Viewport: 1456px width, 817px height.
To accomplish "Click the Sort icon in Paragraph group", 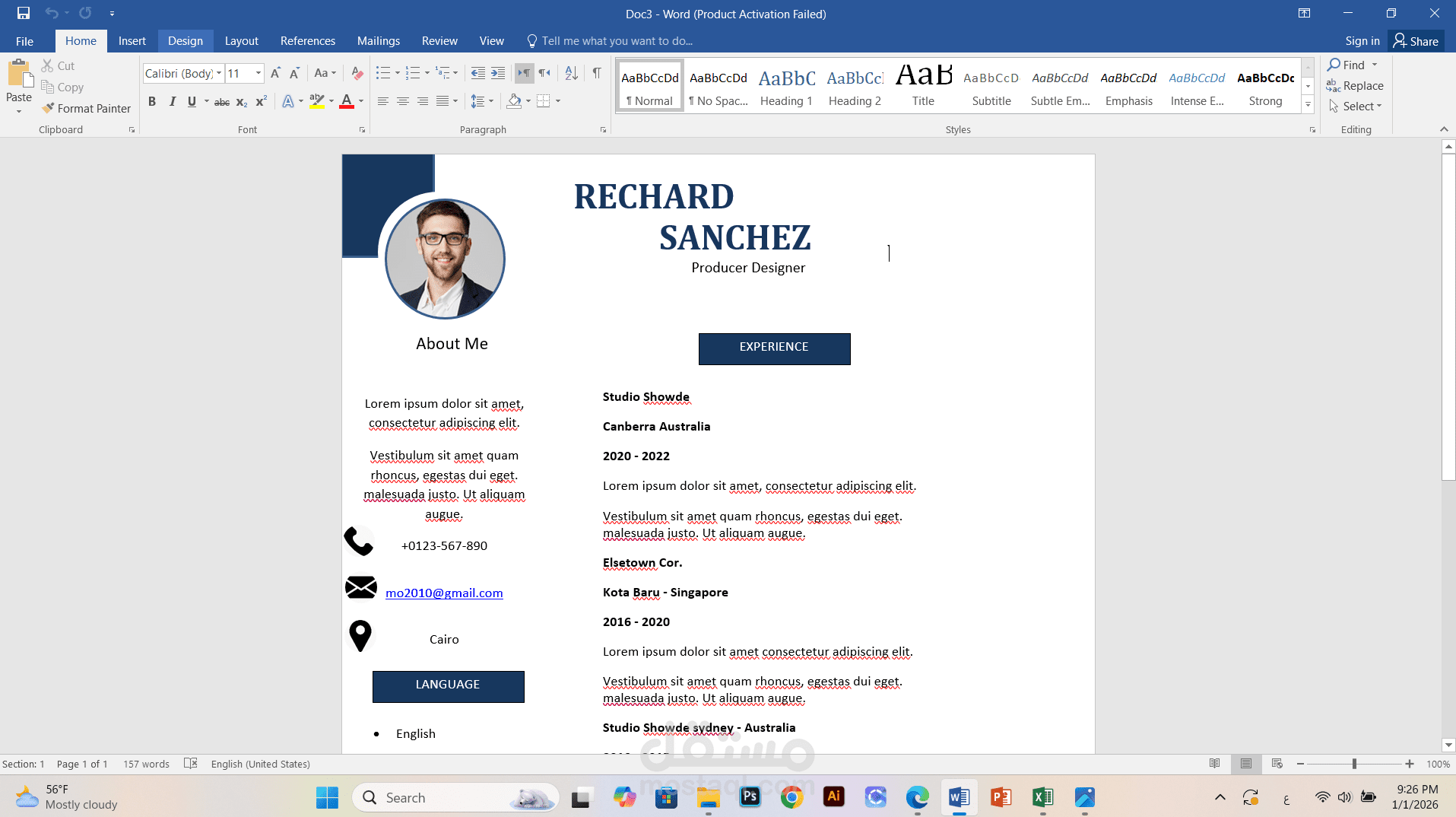I will [x=570, y=73].
